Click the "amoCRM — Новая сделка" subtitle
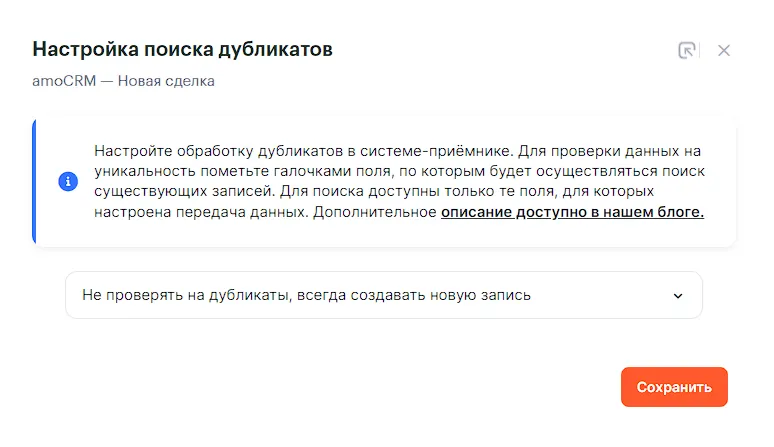 (124, 81)
